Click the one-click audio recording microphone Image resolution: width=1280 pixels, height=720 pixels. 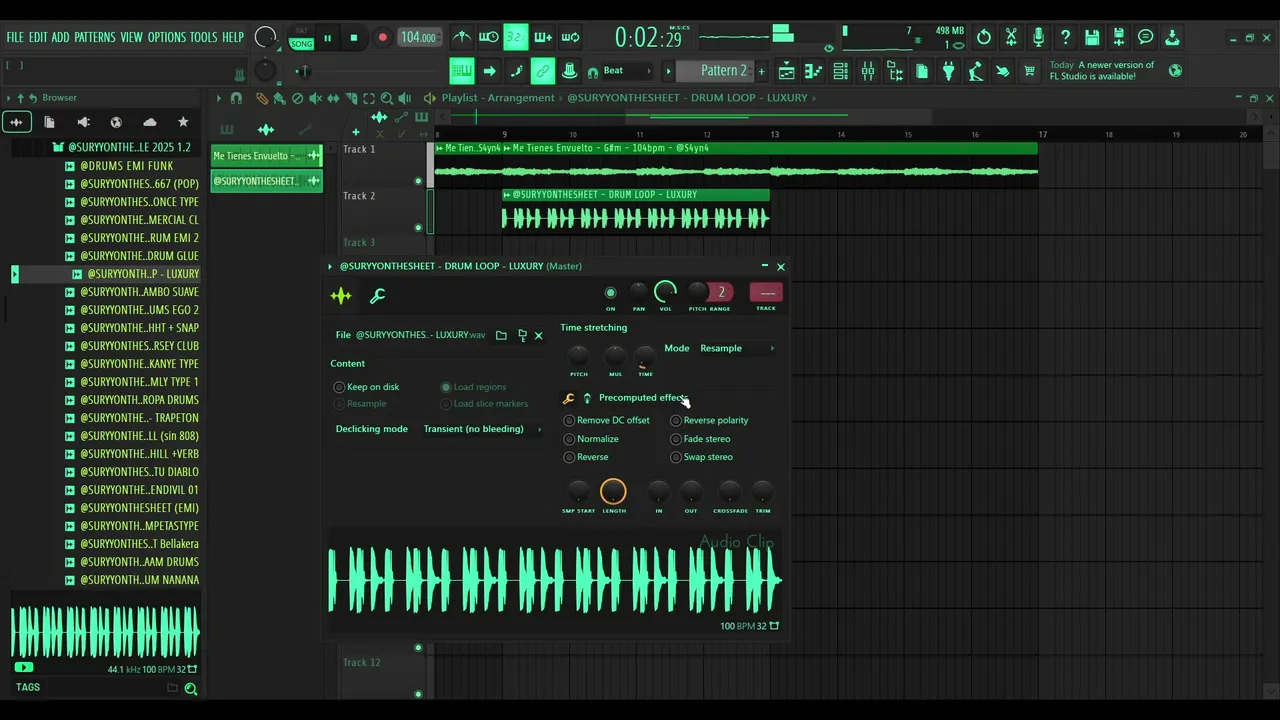[x=1038, y=38]
